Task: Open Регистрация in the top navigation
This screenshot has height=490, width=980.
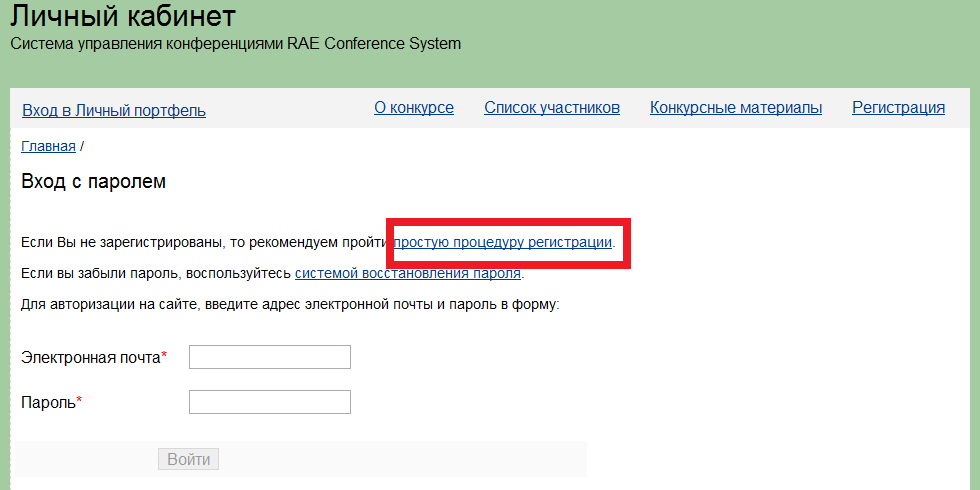Action: [898, 108]
